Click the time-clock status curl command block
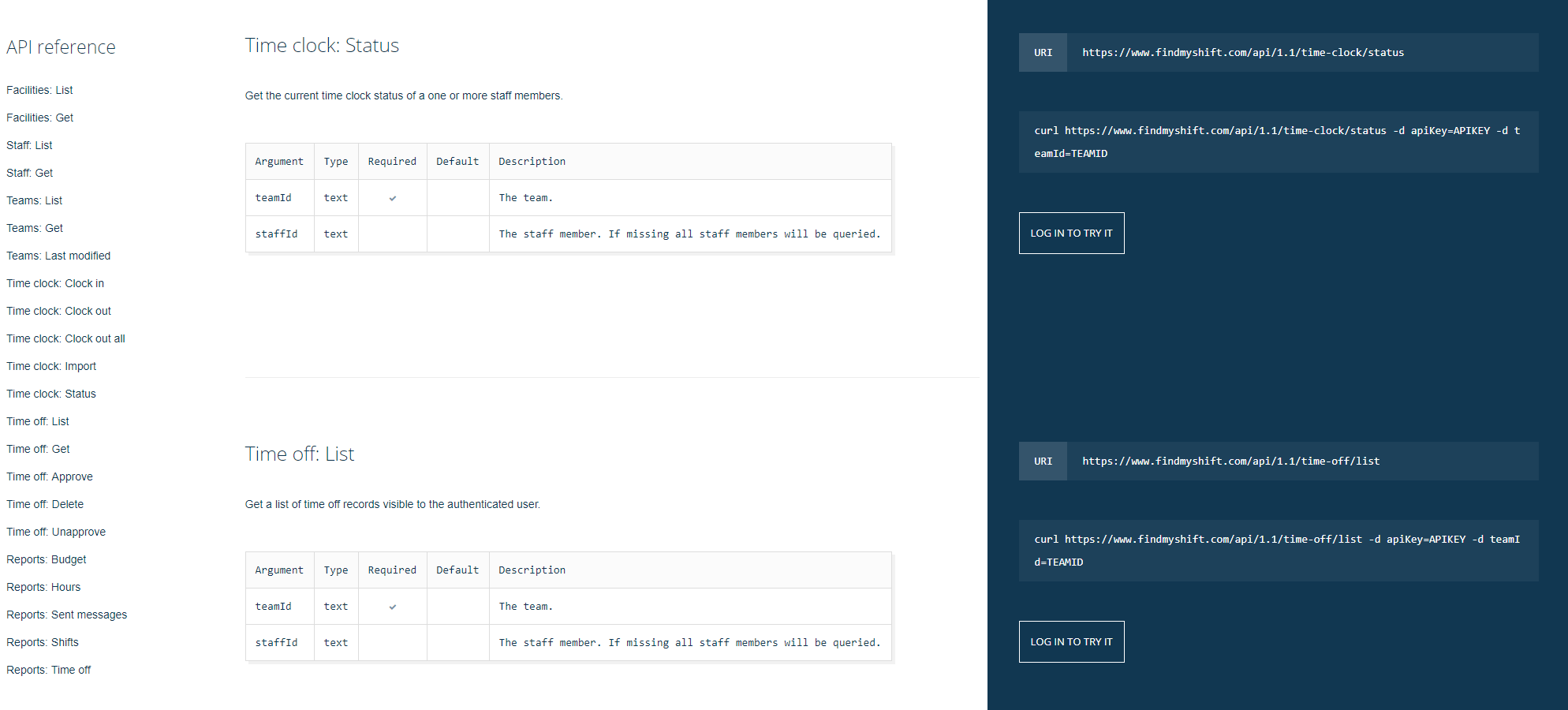 pyautogui.click(x=1278, y=142)
